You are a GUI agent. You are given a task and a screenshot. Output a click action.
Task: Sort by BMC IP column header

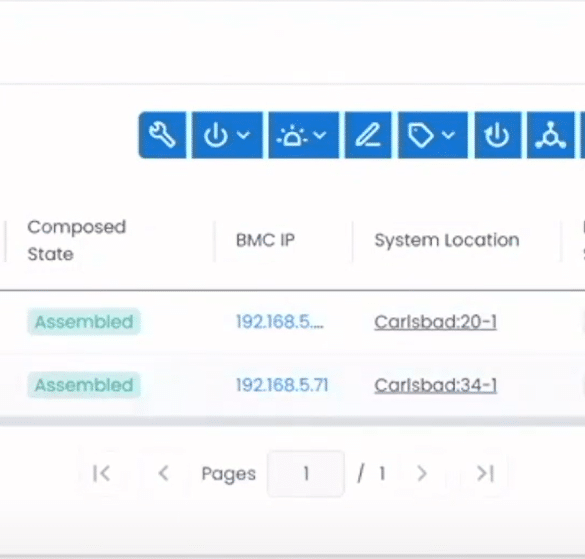(265, 240)
